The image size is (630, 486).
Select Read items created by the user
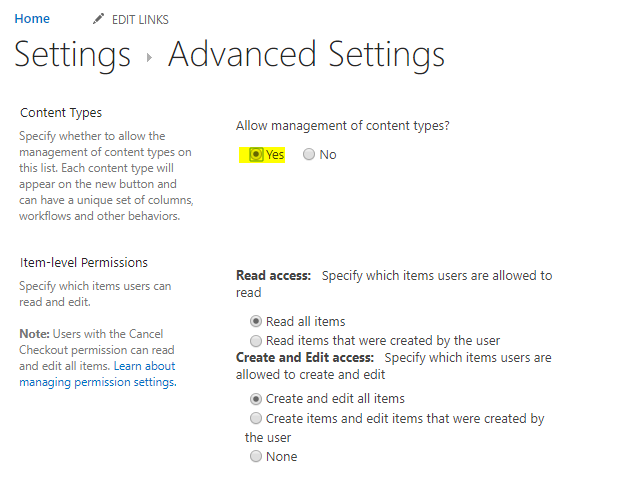click(x=256, y=341)
